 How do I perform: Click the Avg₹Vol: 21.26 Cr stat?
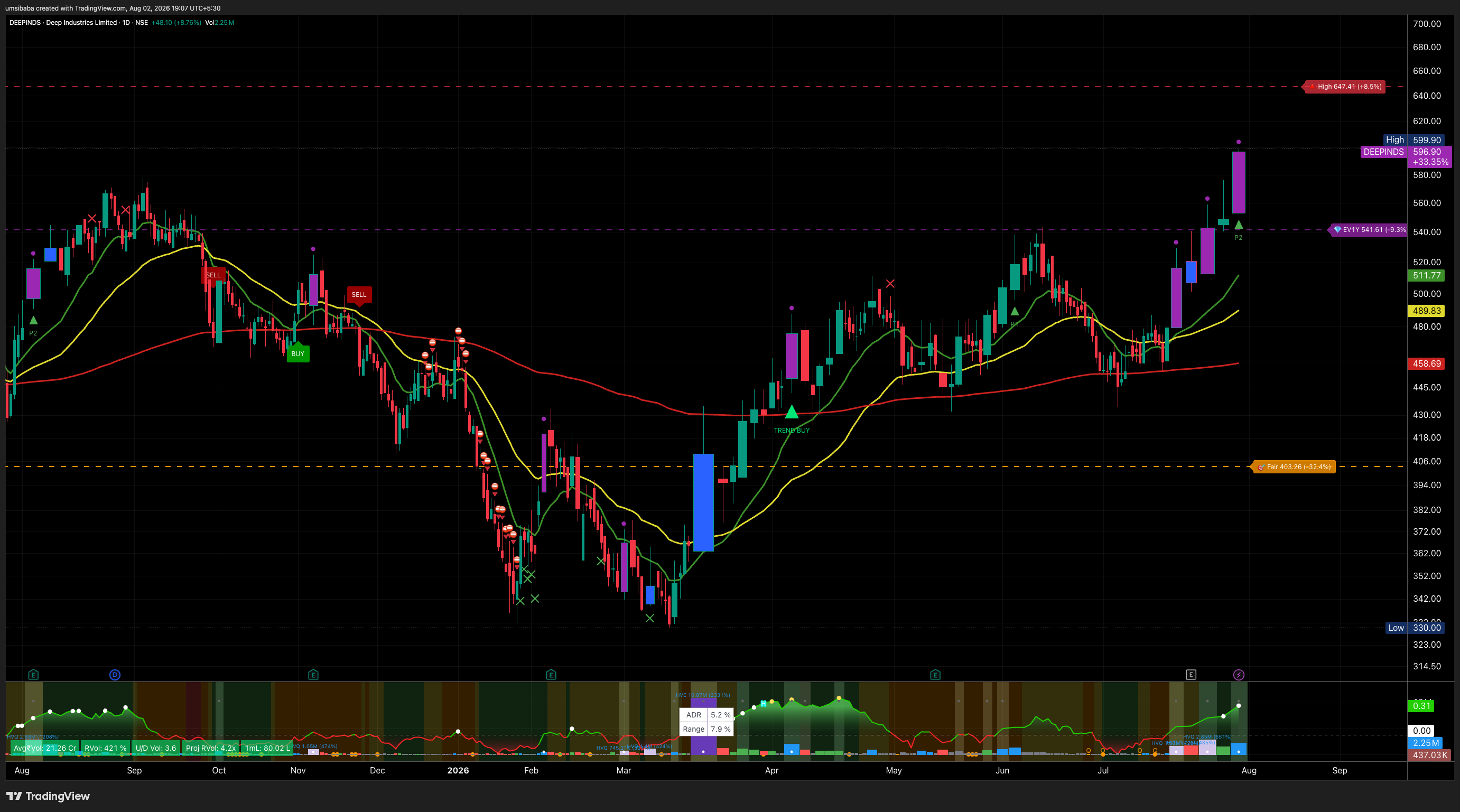(45, 748)
